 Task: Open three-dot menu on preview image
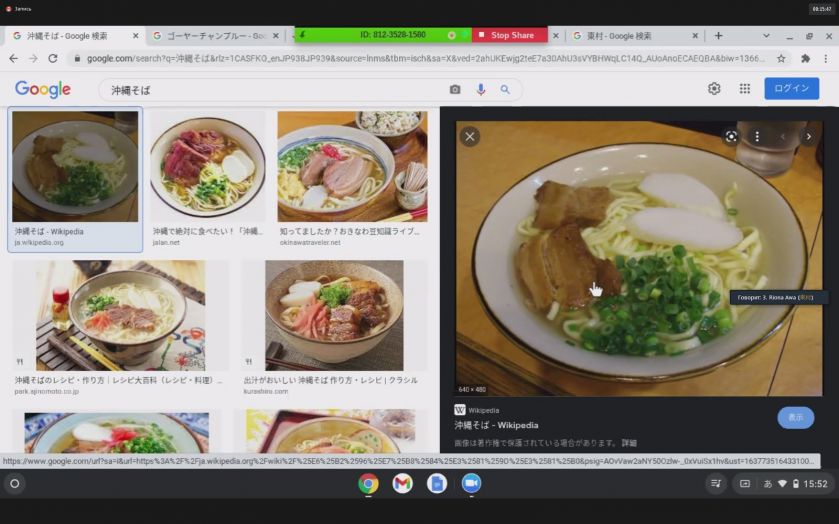pos(757,137)
